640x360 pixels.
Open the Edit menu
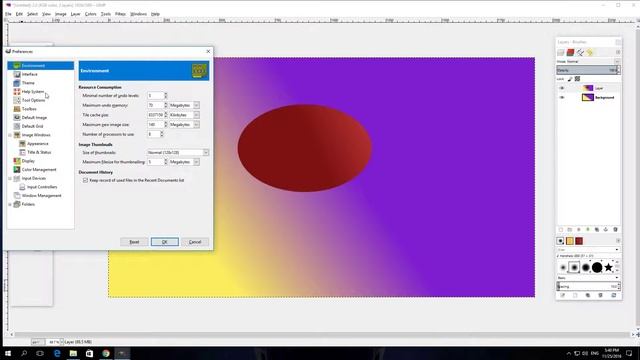19,14
